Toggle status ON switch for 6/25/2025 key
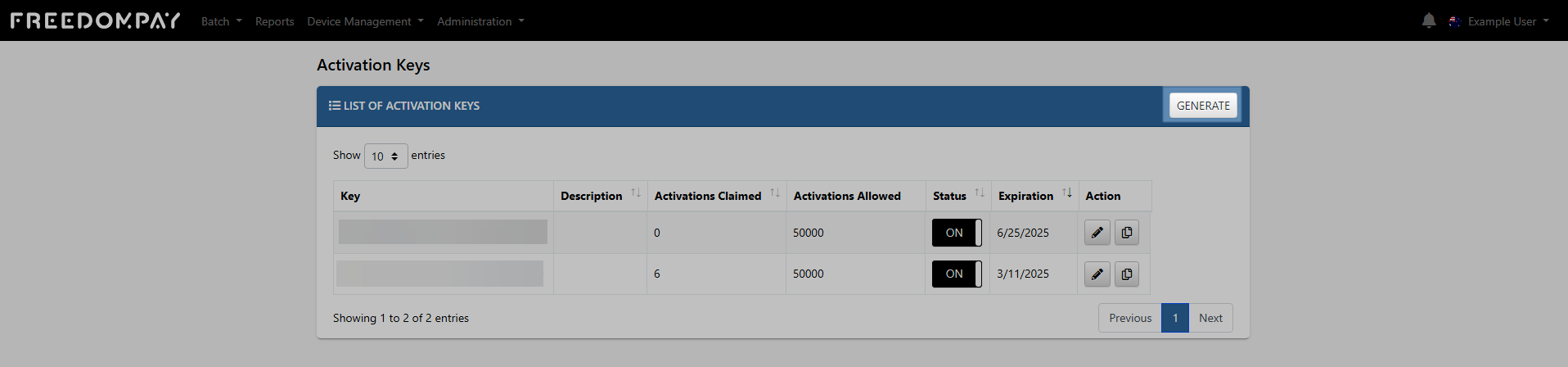This screenshot has height=367, width=1568. pyautogui.click(x=957, y=233)
